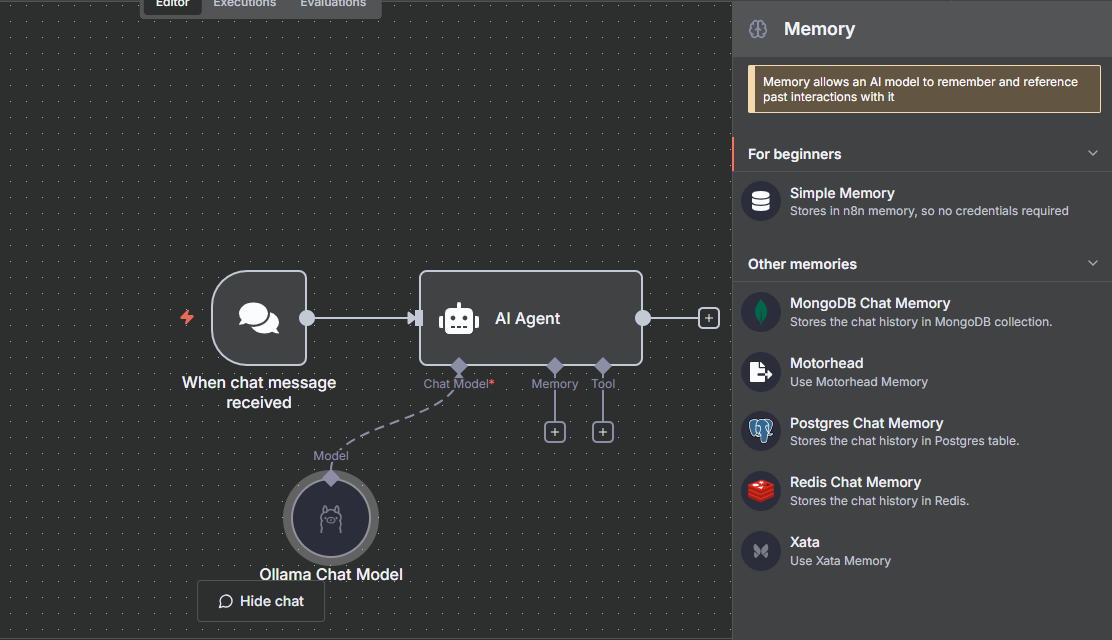Click the lightning bolt on the trigger node
This screenshot has height=640, width=1112.
187,317
